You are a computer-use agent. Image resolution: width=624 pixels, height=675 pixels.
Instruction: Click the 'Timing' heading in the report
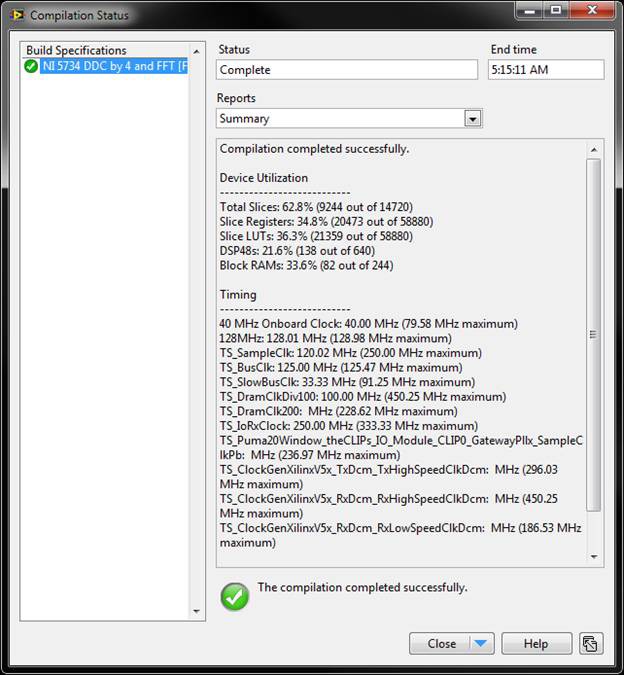pyautogui.click(x=238, y=295)
